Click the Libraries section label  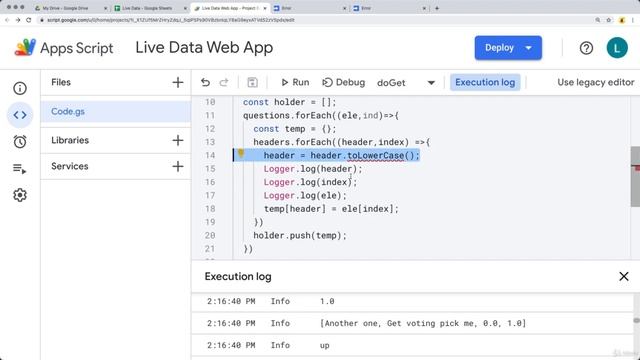tap(70, 140)
